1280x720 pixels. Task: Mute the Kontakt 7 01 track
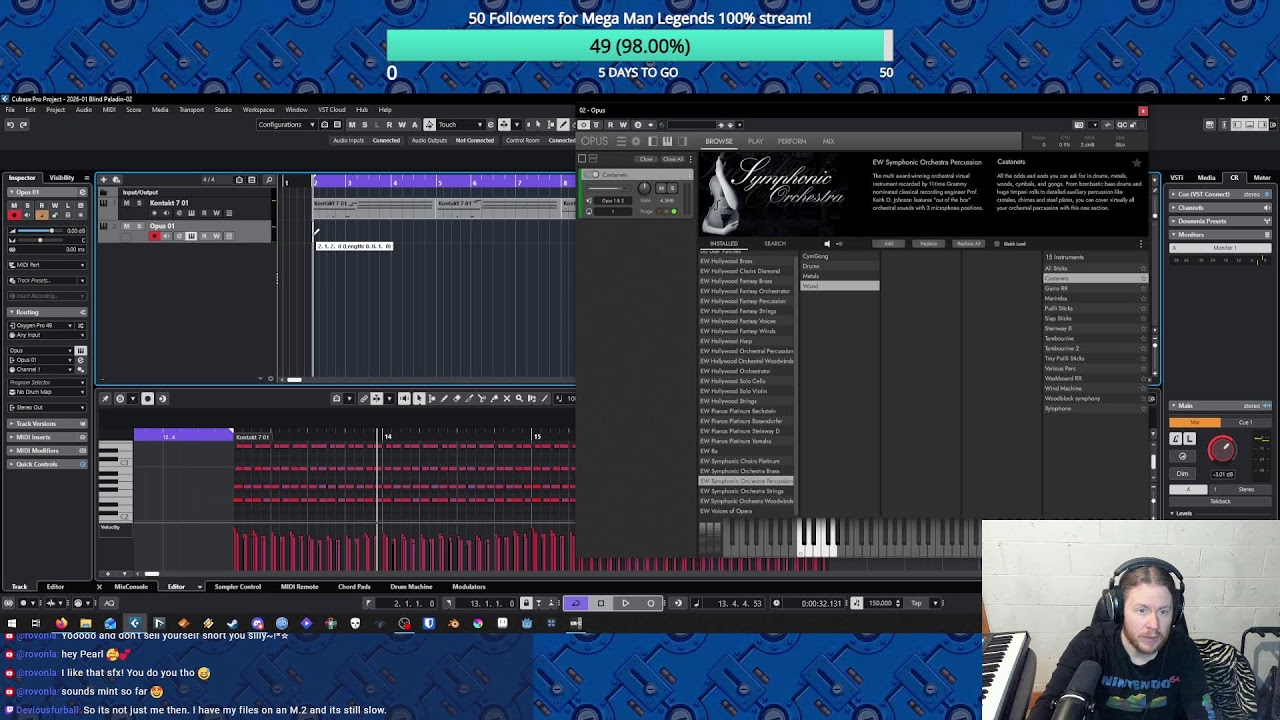(x=126, y=203)
